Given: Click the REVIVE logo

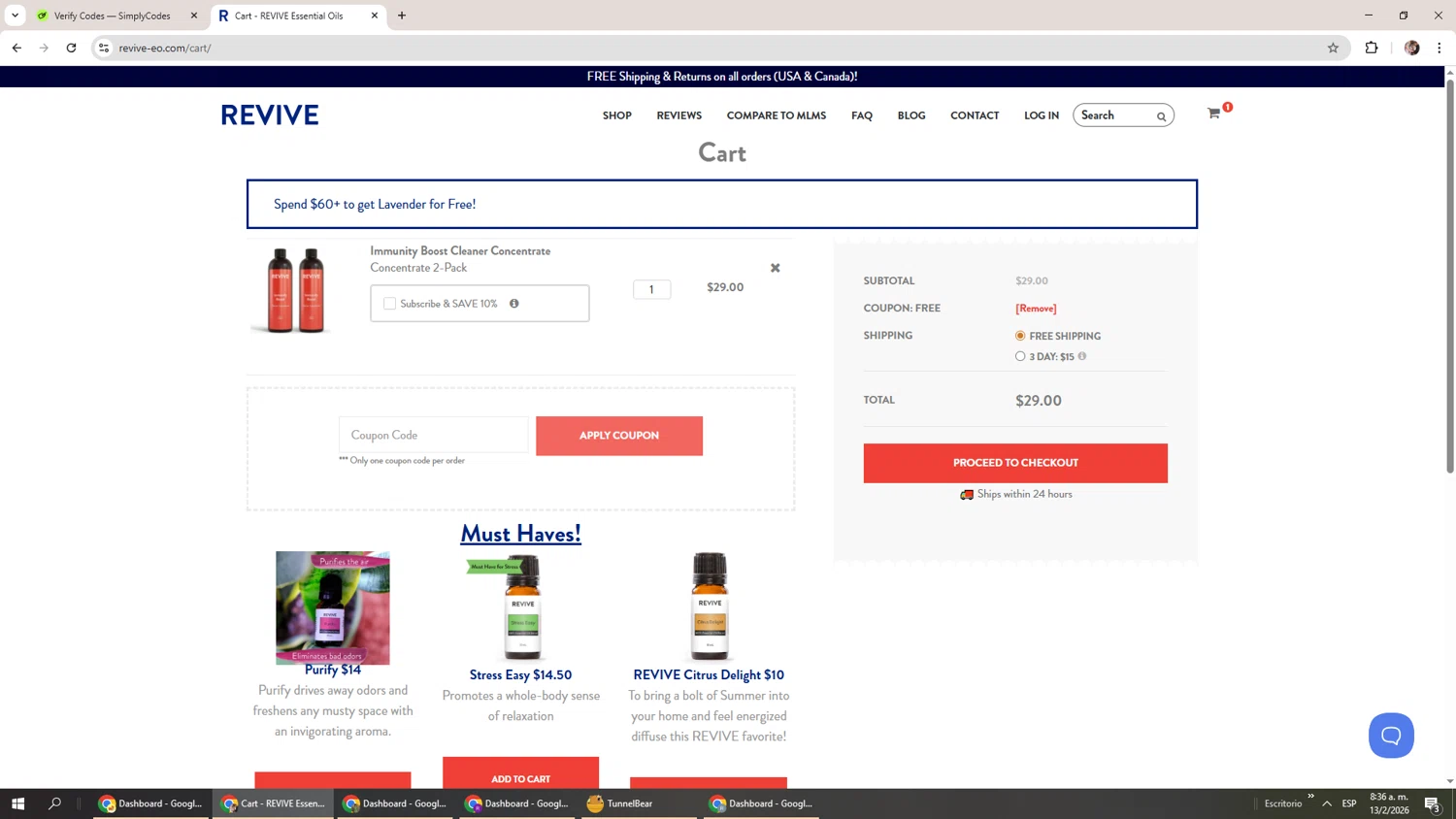Looking at the screenshot, I should (270, 115).
